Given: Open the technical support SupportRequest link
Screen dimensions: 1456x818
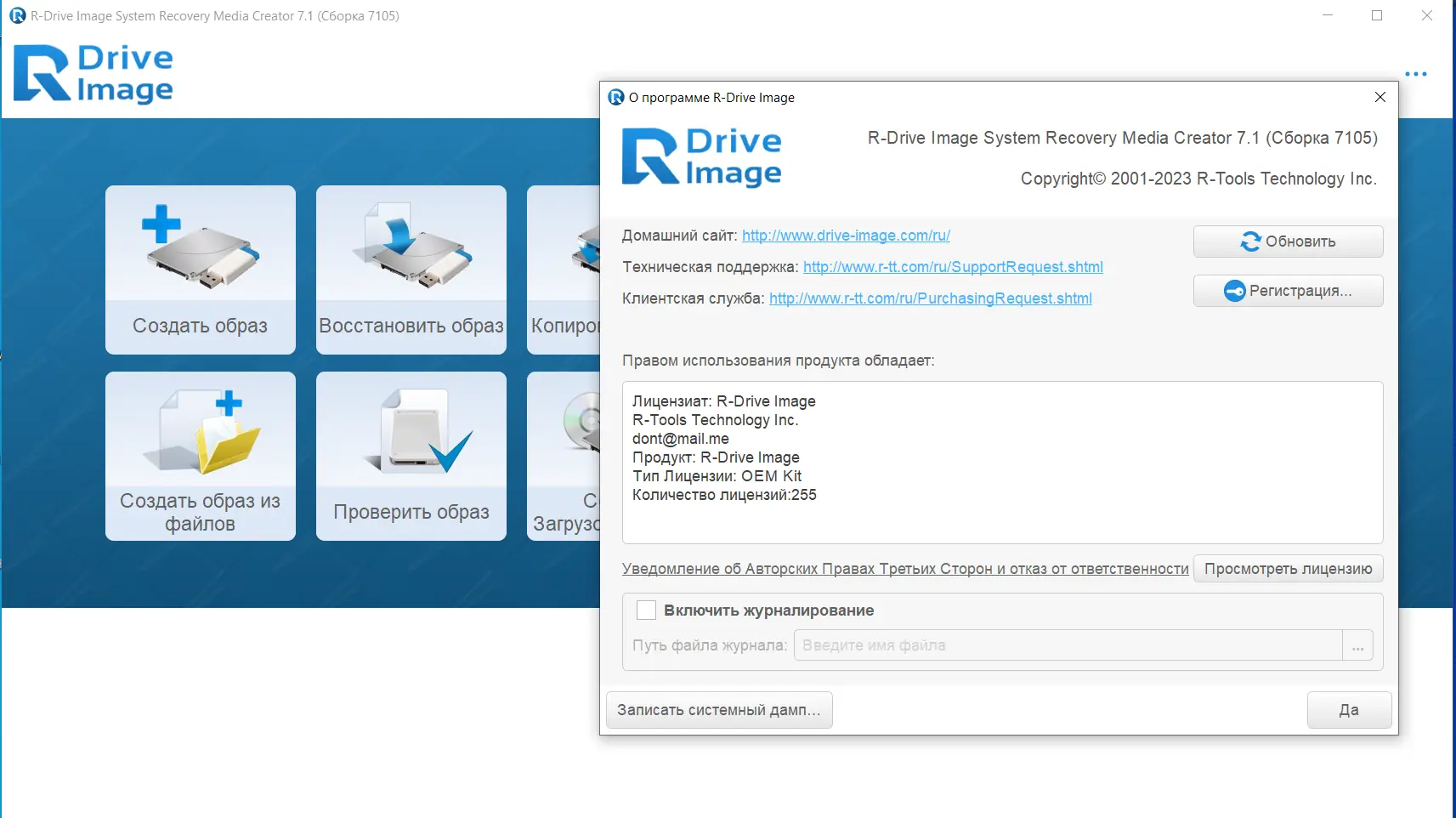Looking at the screenshot, I should (952, 266).
